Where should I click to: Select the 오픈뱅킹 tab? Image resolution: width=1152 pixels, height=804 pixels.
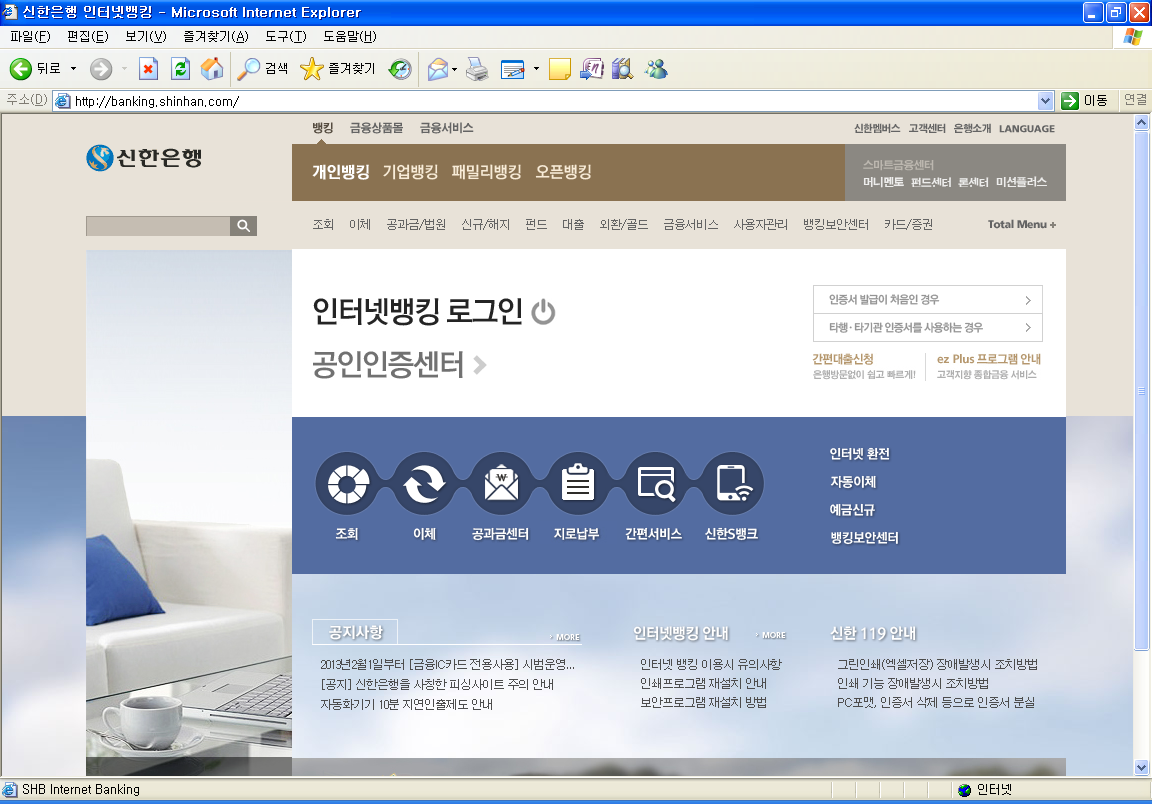564,172
